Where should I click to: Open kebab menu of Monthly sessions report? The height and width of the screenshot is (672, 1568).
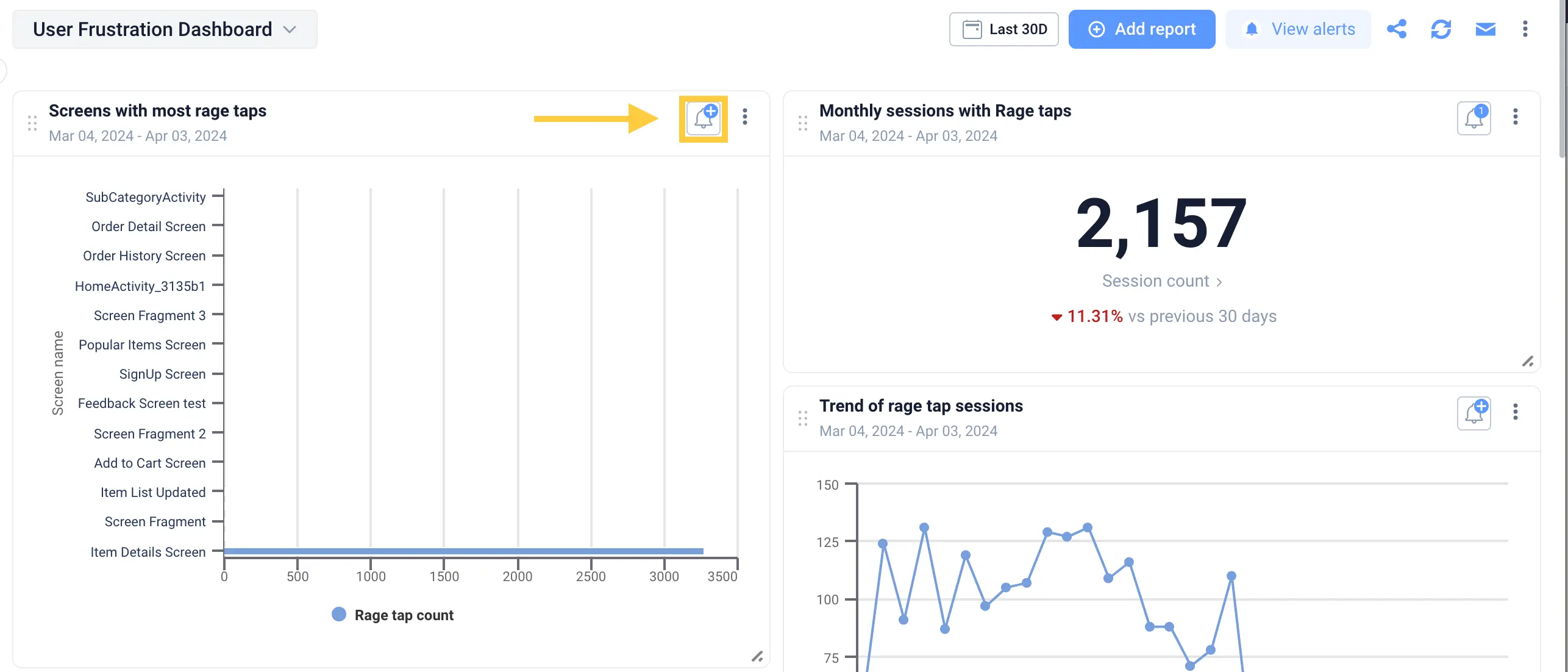pos(1515,116)
